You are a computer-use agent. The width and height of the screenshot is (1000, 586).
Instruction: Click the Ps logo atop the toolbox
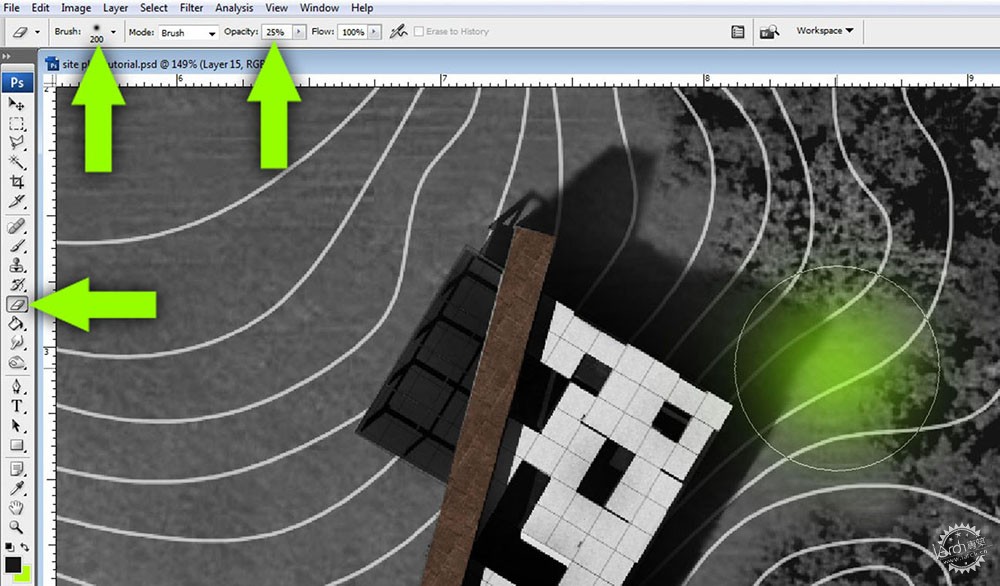coord(17,83)
